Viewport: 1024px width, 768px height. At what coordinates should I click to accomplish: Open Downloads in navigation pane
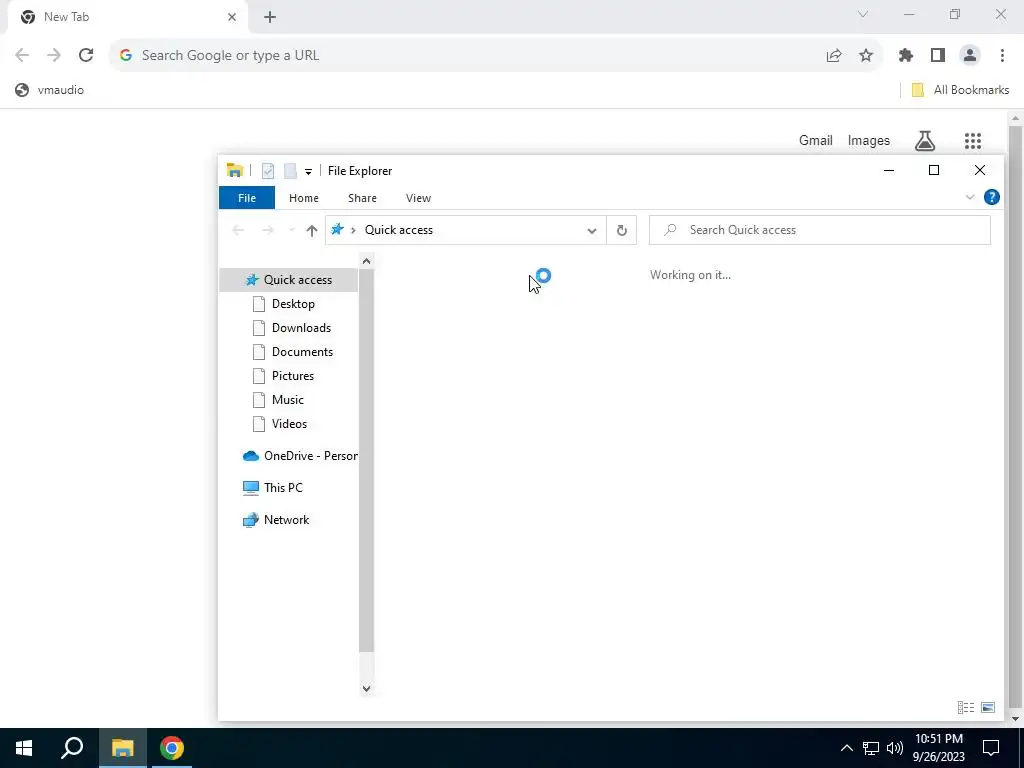click(301, 328)
